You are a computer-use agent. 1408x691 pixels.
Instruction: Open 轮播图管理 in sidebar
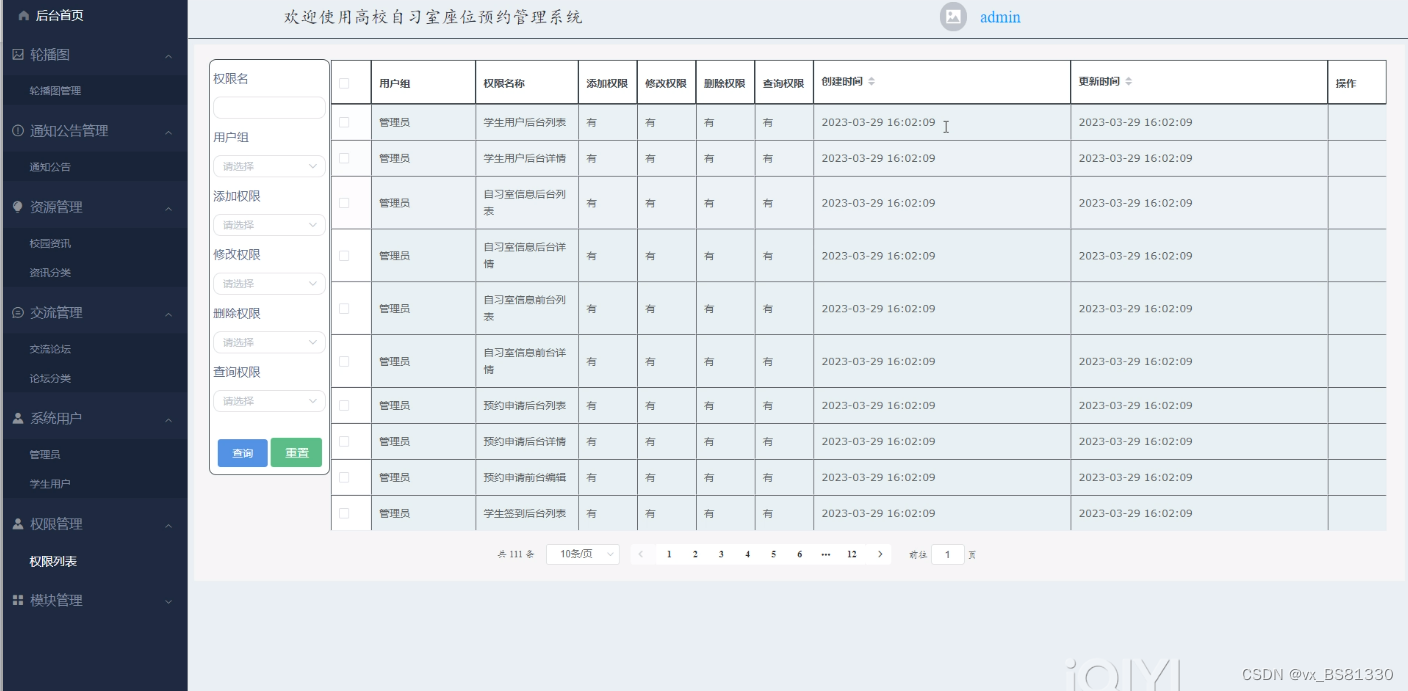pyautogui.click(x=55, y=91)
